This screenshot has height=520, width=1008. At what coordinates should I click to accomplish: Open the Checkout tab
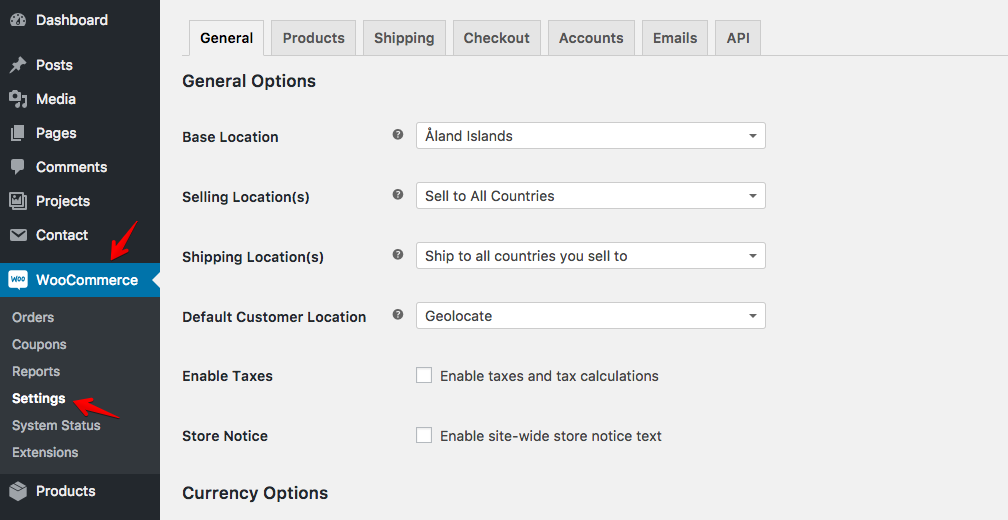click(497, 38)
